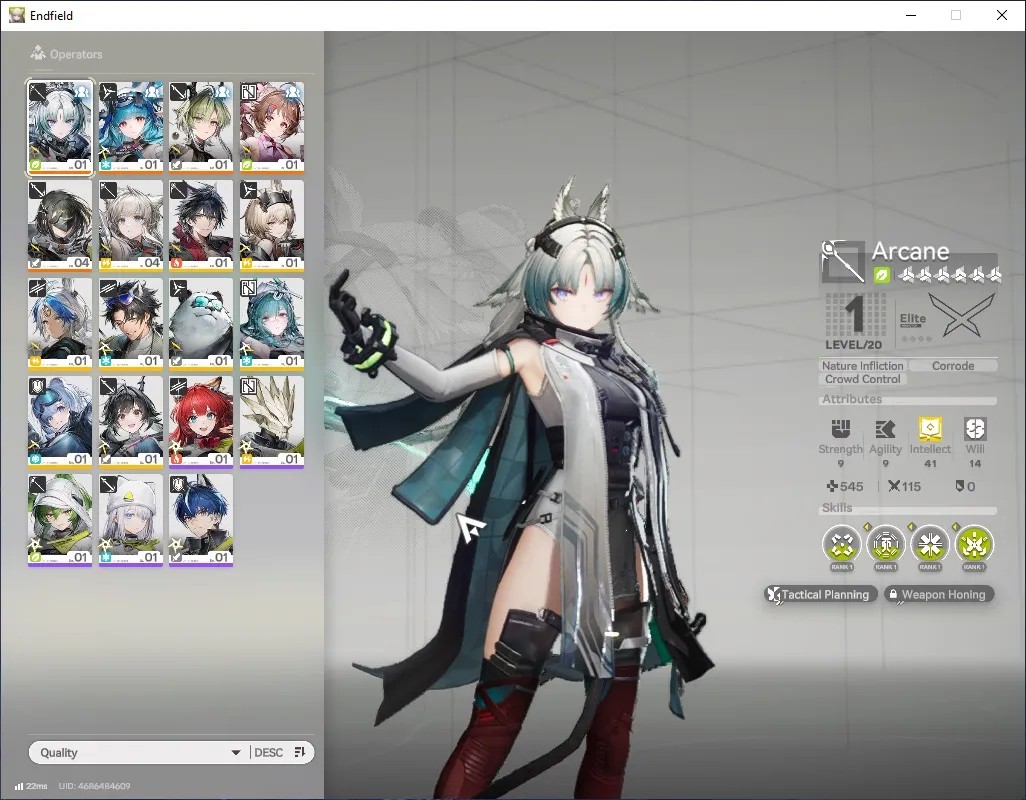
Task: Click the Will attribute icon
Action: [x=975, y=428]
